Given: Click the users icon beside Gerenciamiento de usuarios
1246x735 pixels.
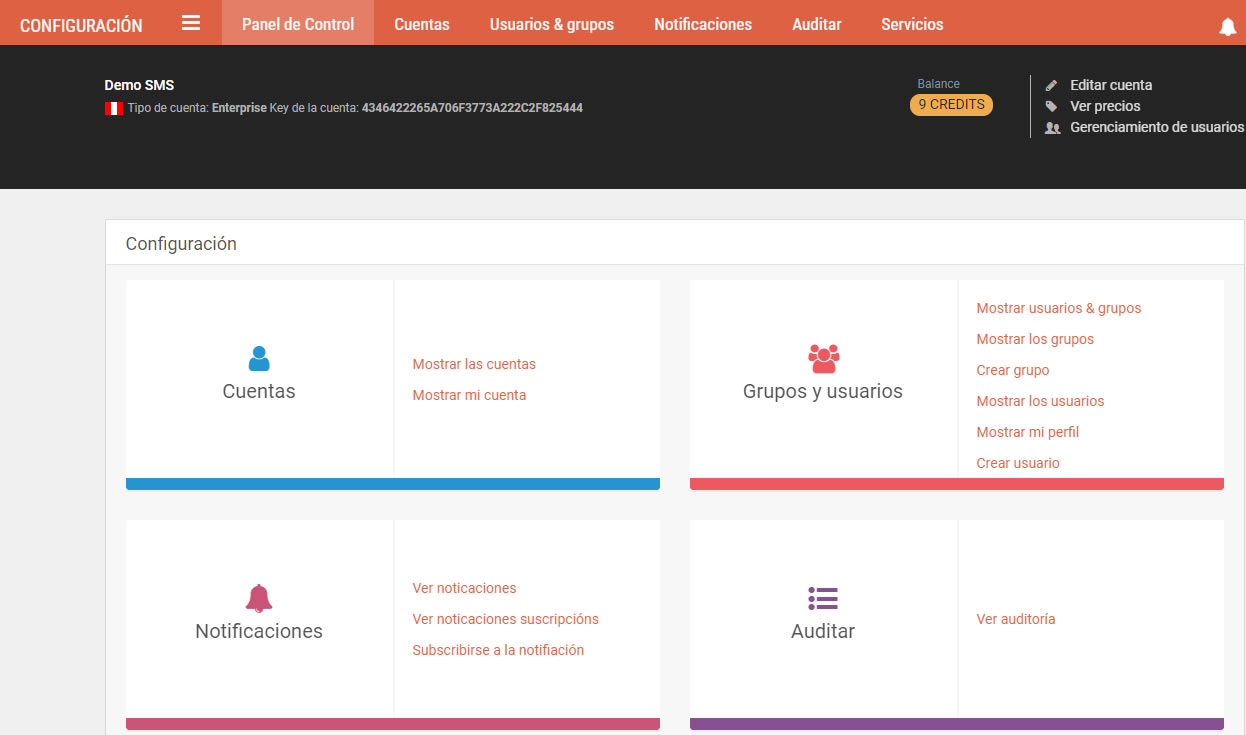Looking at the screenshot, I should click(1052, 128).
